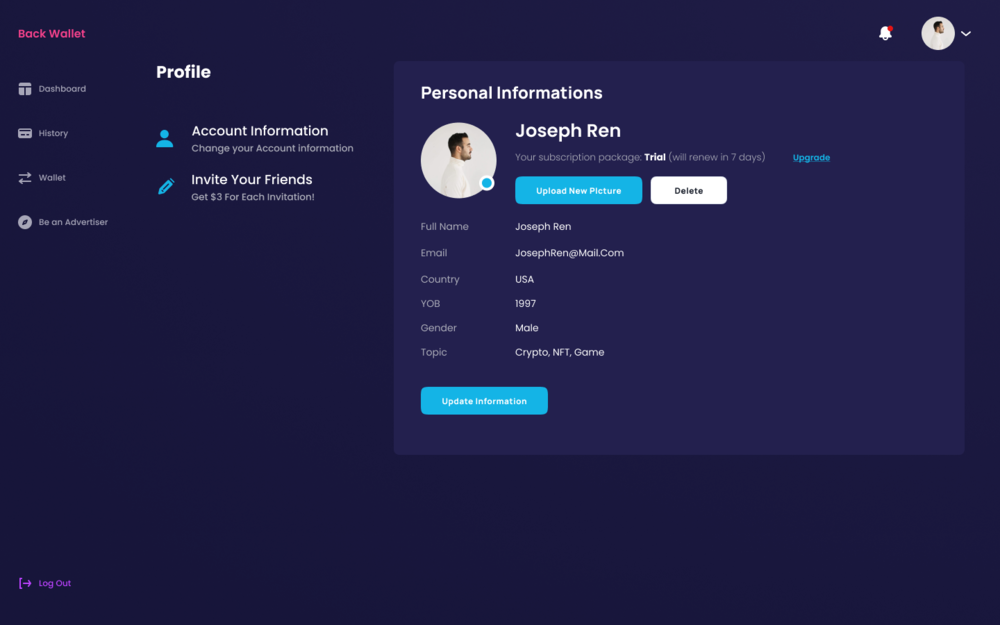This screenshot has width=1000, height=625.
Task: Open the Account Information section
Action: pos(260,131)
